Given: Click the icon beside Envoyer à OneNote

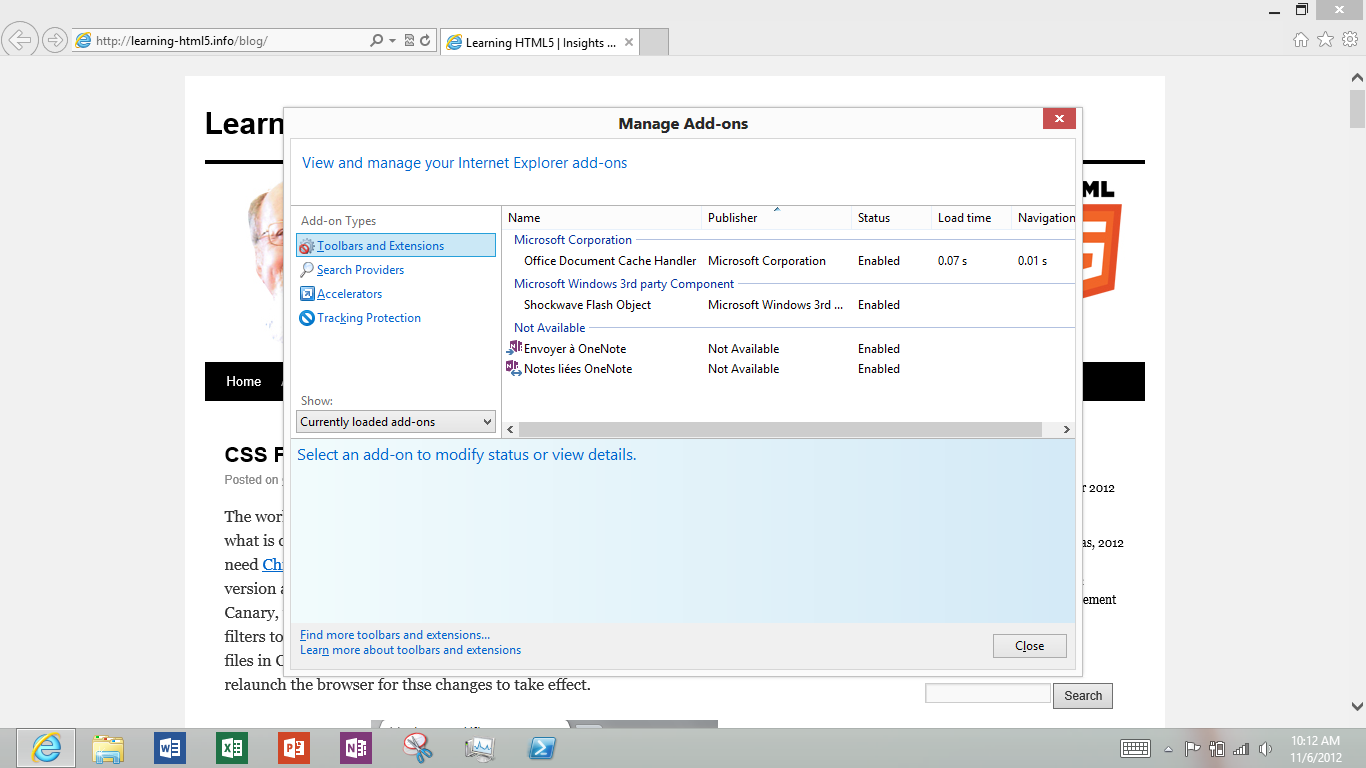Looking at the screenshot, I should click(514, 348).
